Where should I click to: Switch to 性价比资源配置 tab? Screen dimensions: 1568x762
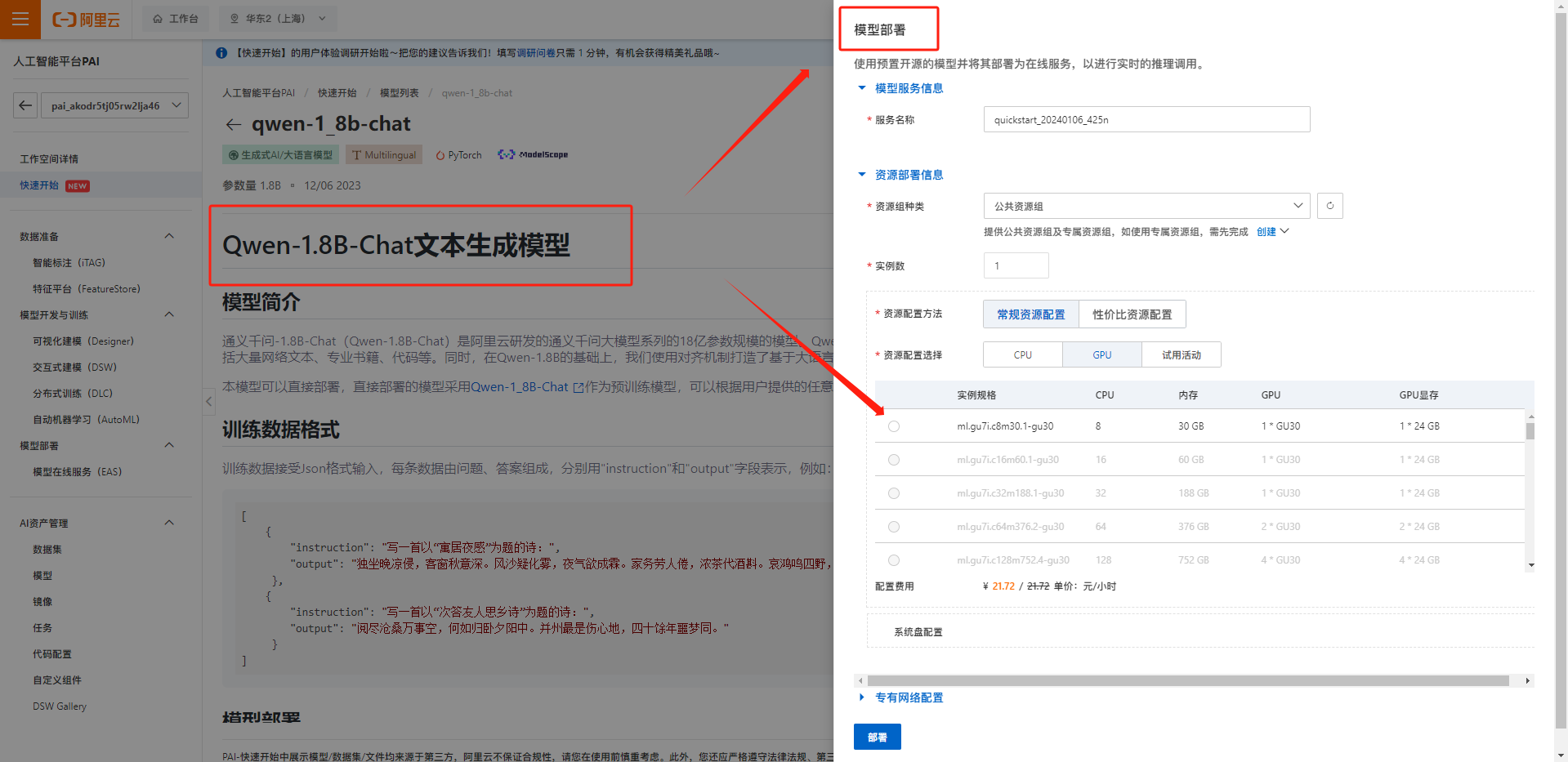tap(1132, 314)
